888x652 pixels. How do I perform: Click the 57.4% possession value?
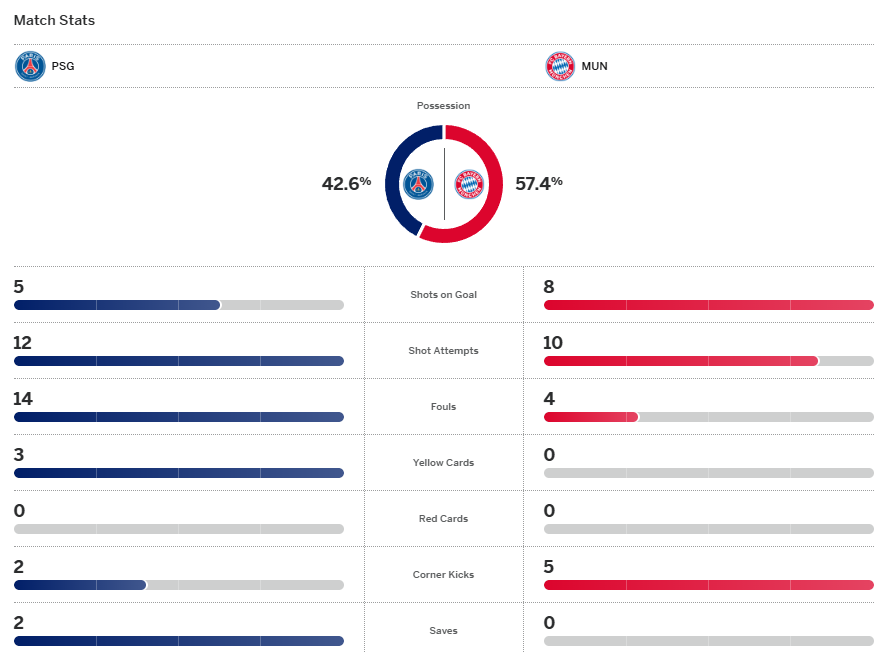click(x=538, y=184)
